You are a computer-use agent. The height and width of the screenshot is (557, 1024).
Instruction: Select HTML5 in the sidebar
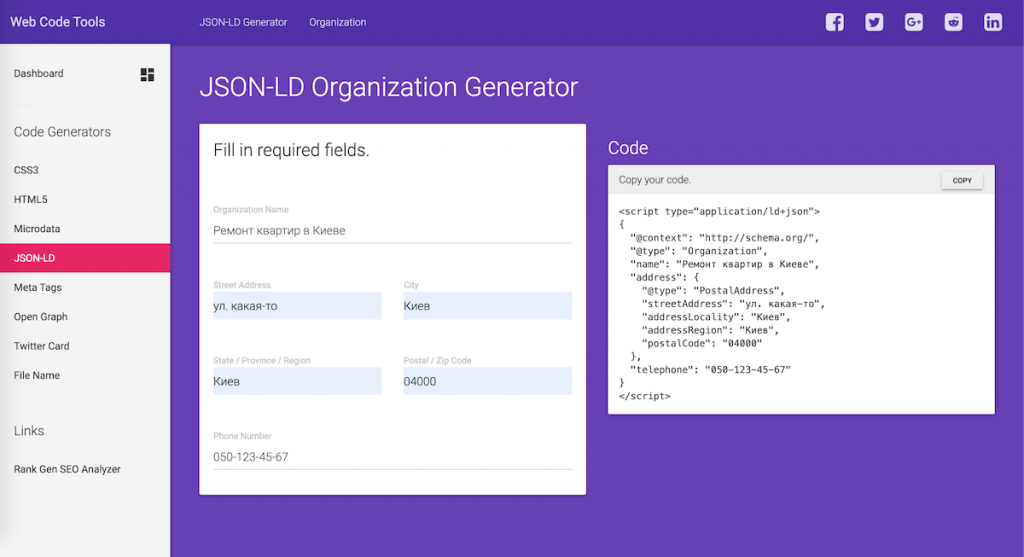coord(30,200)
